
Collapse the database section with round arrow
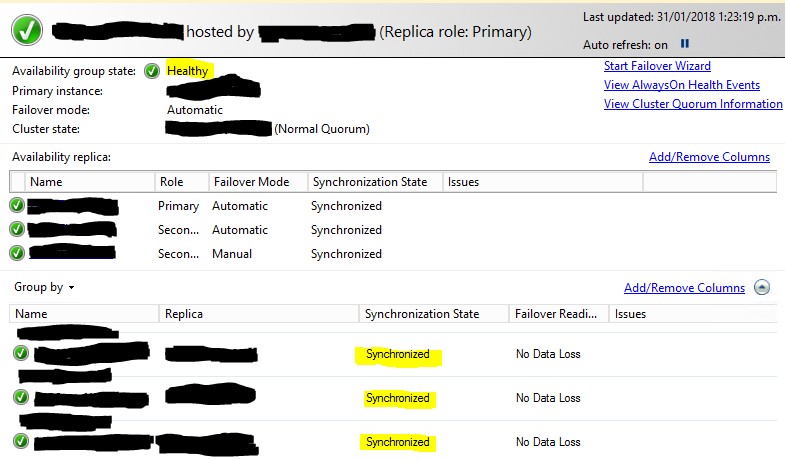pyautogui.click(x=762, y=287)
